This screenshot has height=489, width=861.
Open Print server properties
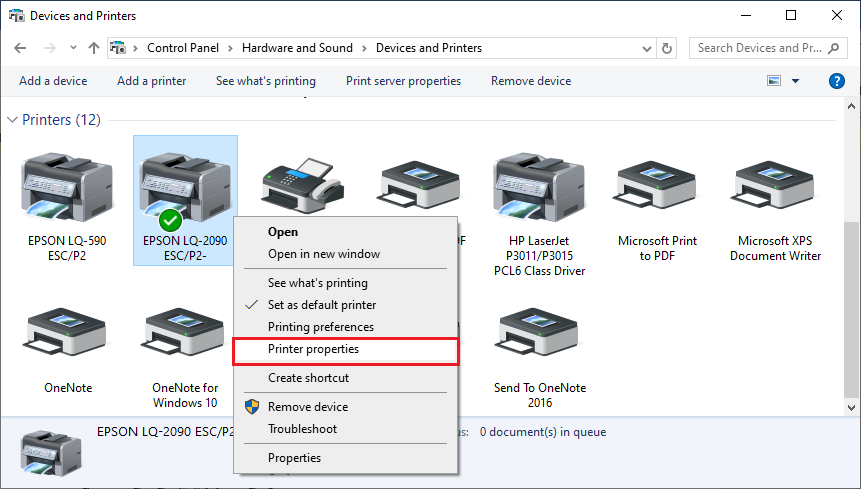click(x=403, y=81)
